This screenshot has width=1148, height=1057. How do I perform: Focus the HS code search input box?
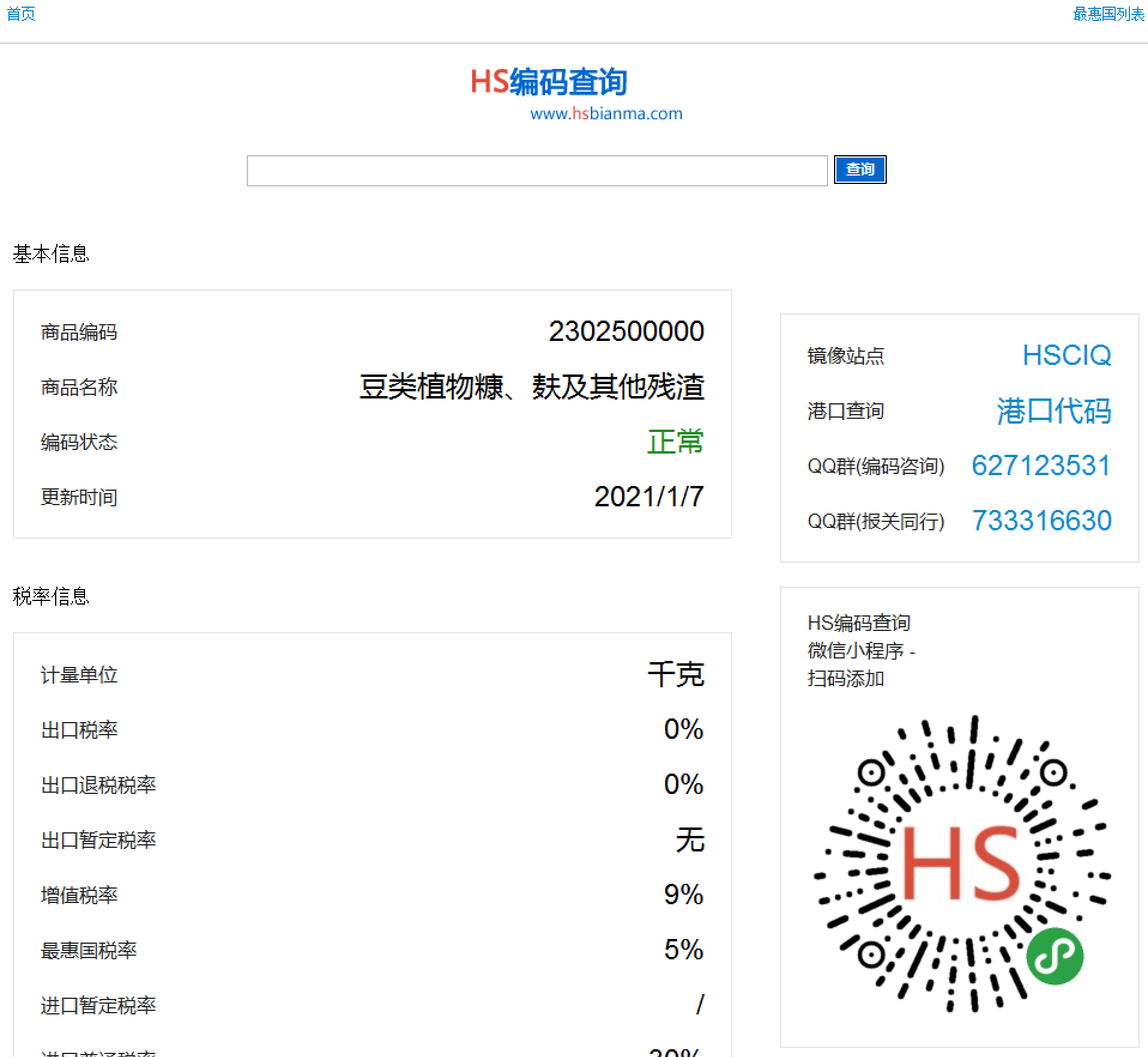[x=537, y=171]
